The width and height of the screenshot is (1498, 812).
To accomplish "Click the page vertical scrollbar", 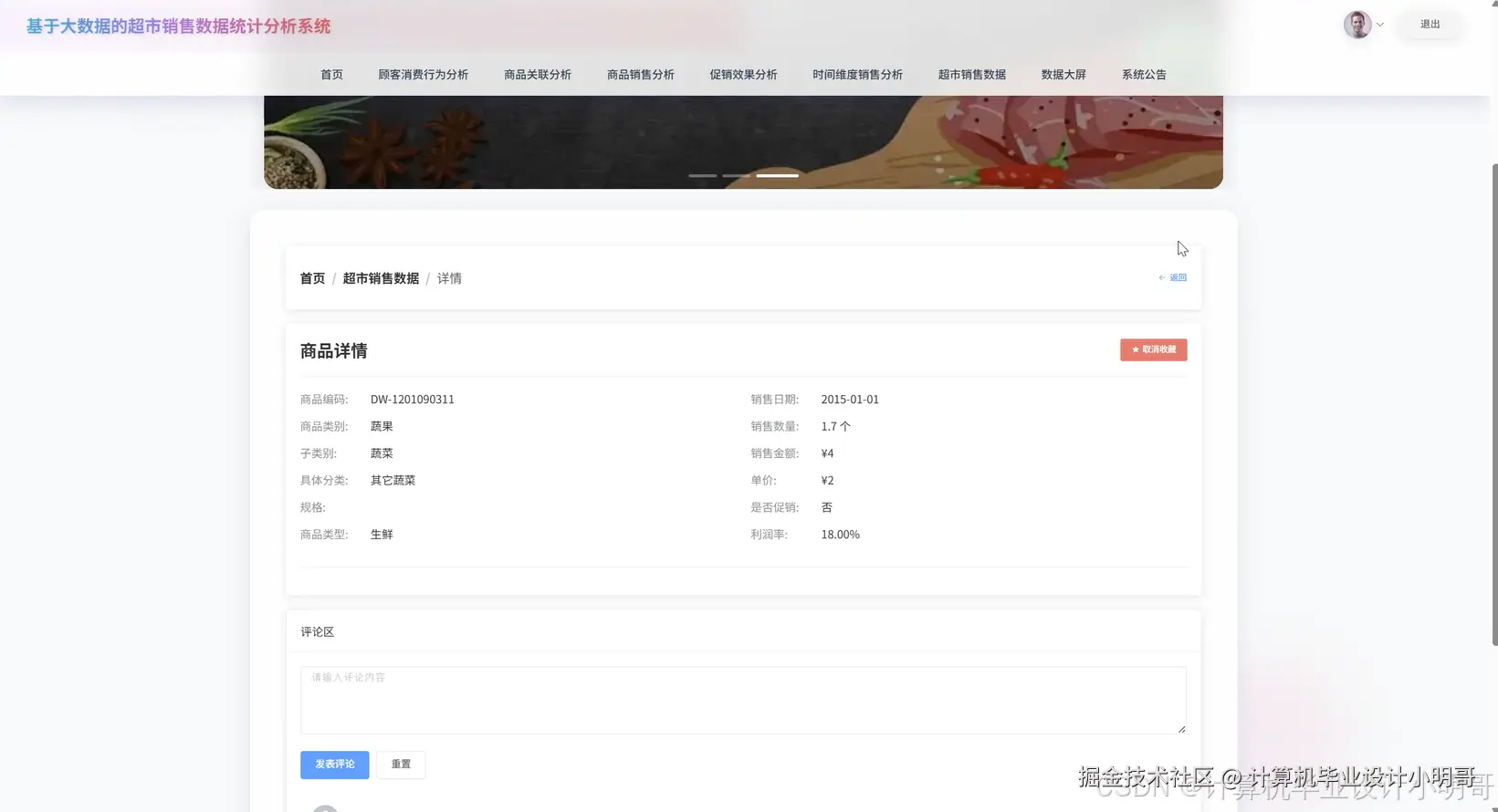I will (x=1494, y=404).
